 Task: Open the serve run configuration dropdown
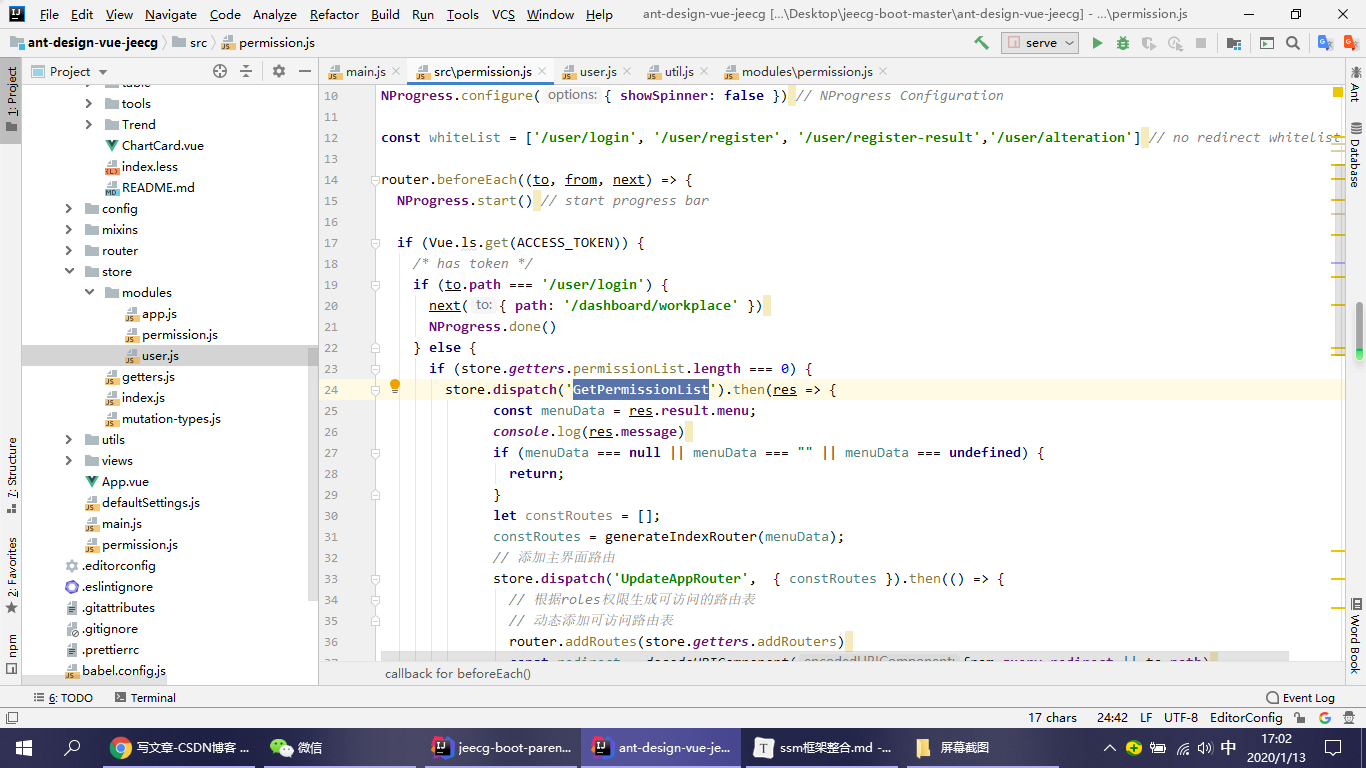point(1040,43)
